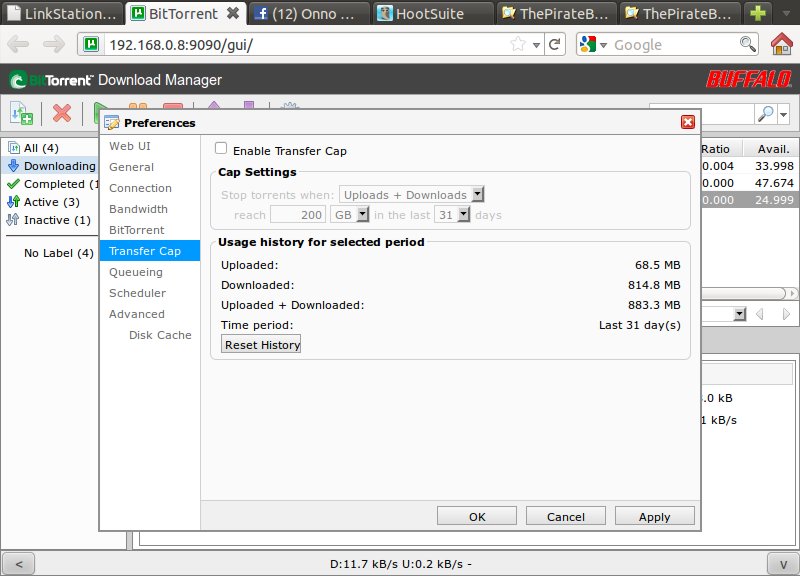Screen dimensions: 800x576
Task: Open the GB unit dropdown
Action: click(349, 215)
